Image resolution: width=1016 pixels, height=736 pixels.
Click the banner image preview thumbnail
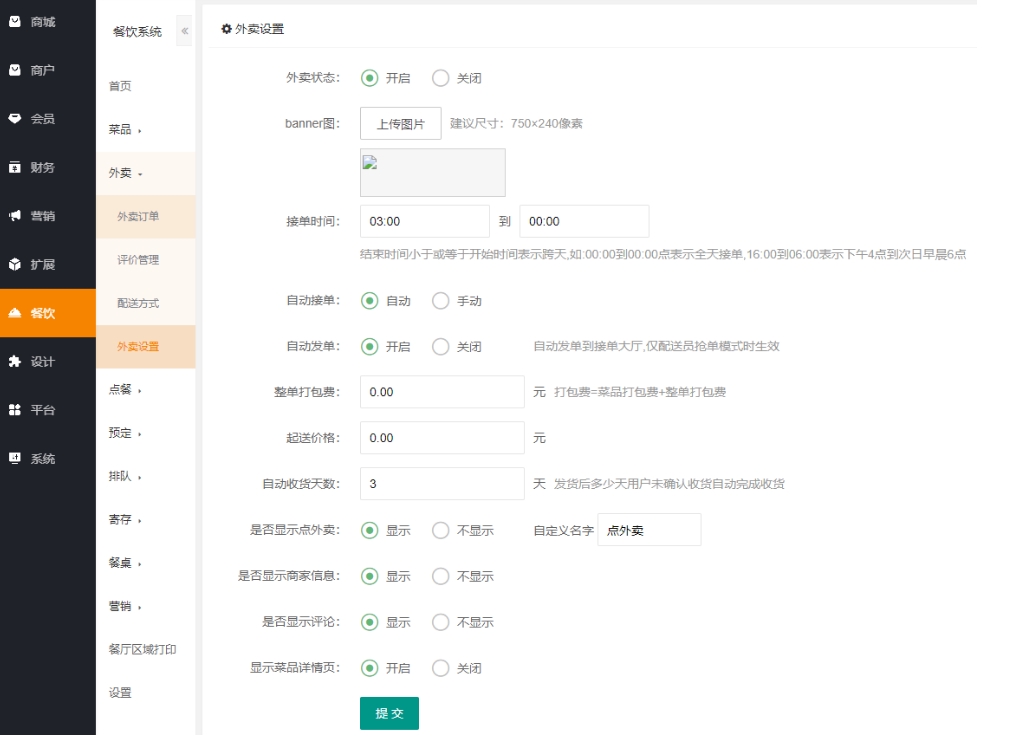point(432,172)
